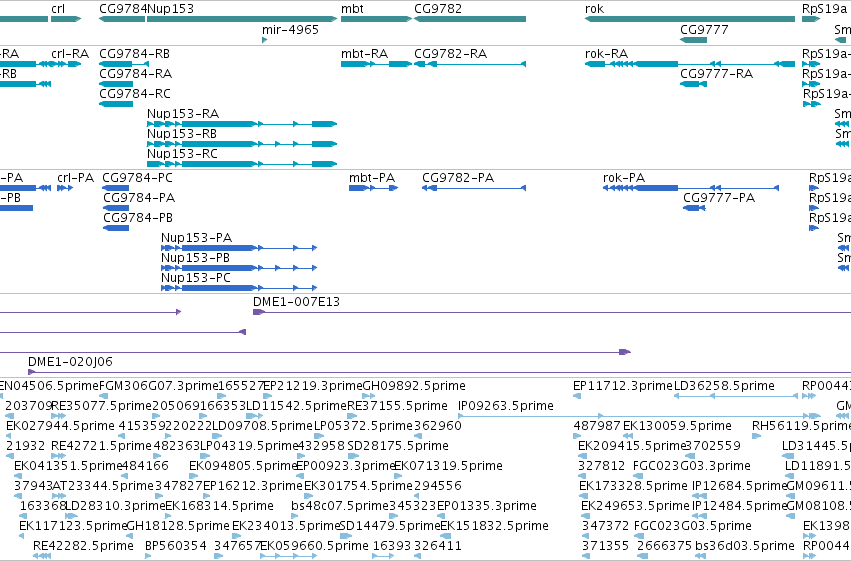
Task: Select the LD11542.5prime EST label
Action: (296, 406)
